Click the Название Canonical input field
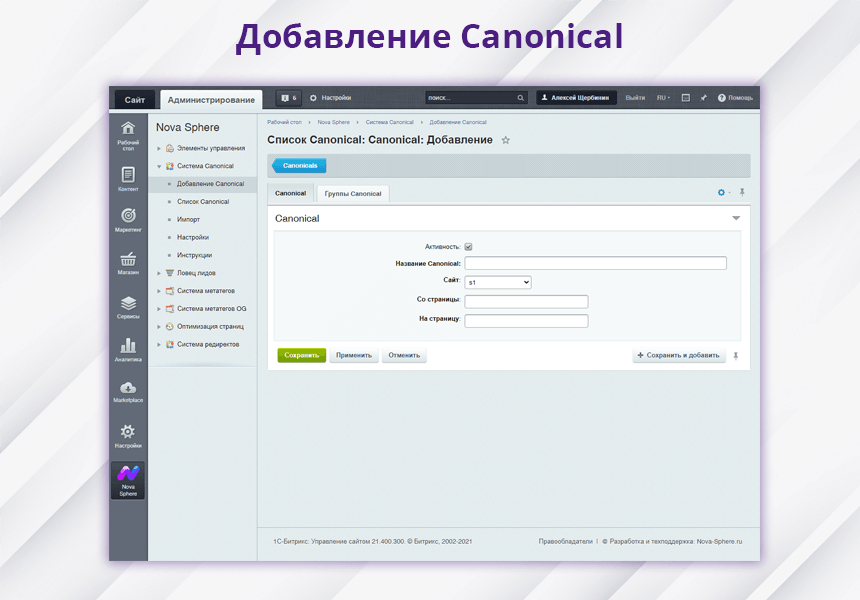 (x=595, y=264)
